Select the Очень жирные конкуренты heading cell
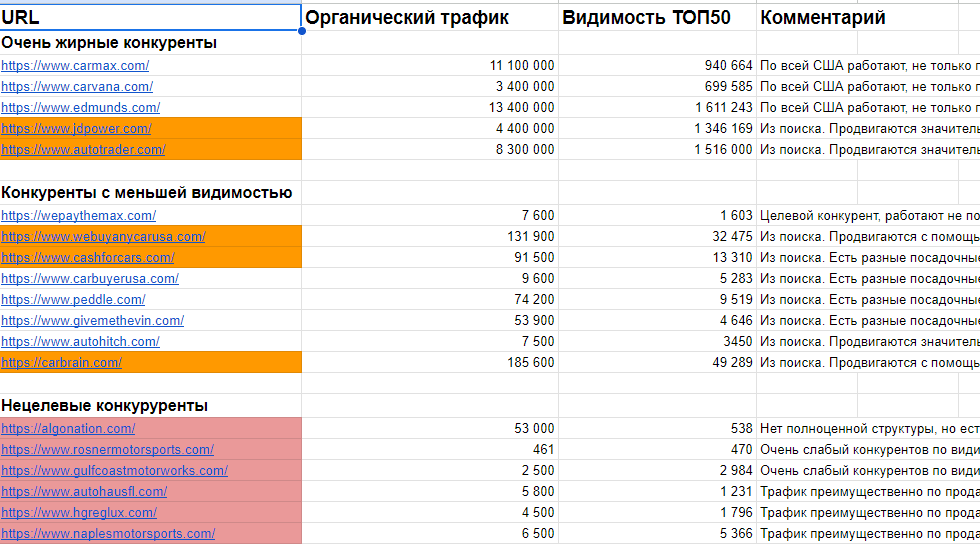 click(x=150, y=43)
